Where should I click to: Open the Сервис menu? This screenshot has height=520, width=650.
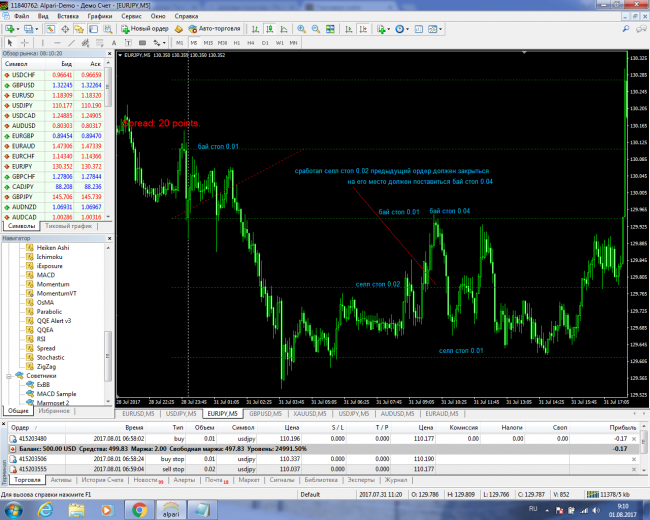point(130,17)
